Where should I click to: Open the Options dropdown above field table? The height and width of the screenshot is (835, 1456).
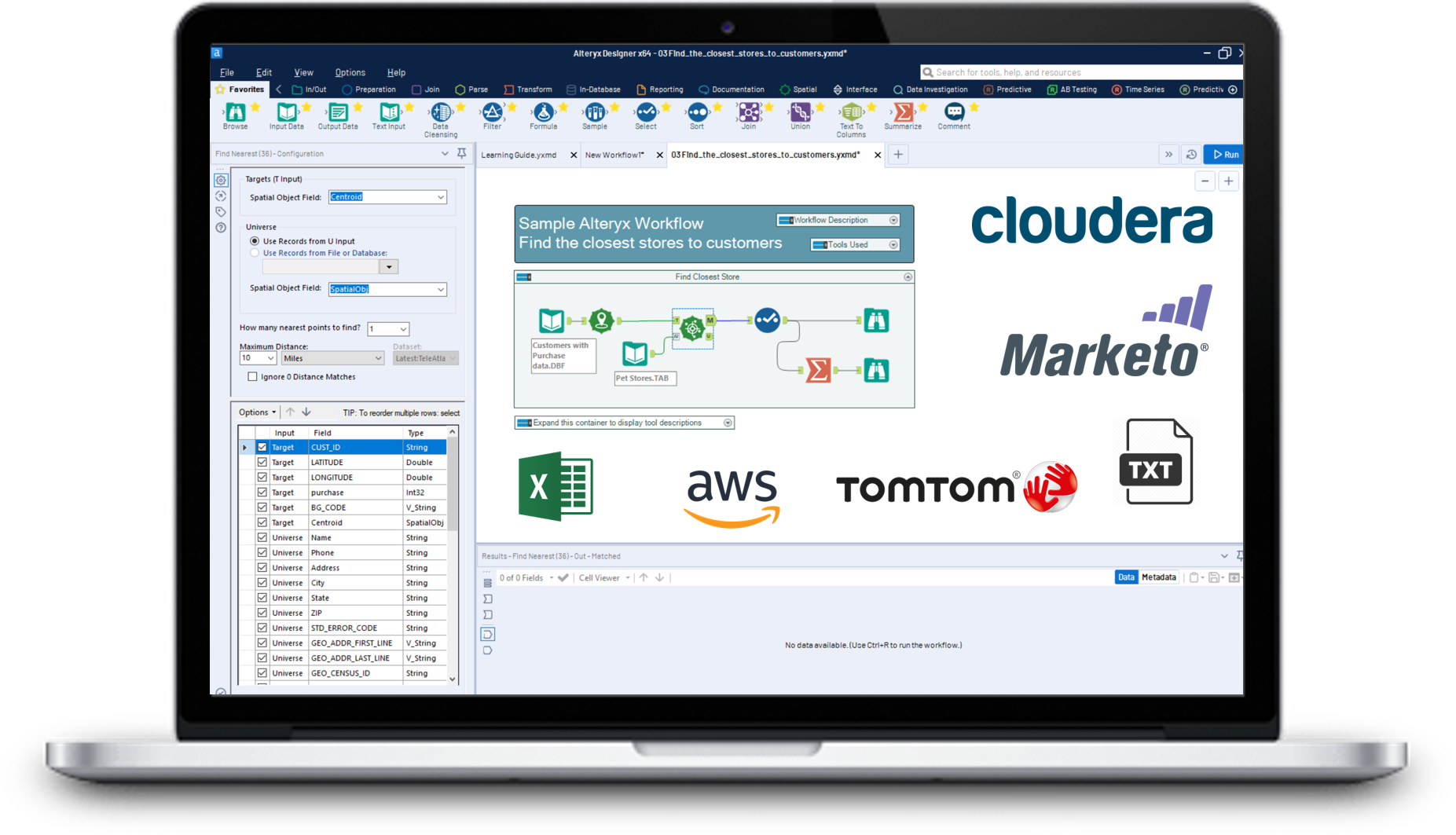tap(257, 412)
